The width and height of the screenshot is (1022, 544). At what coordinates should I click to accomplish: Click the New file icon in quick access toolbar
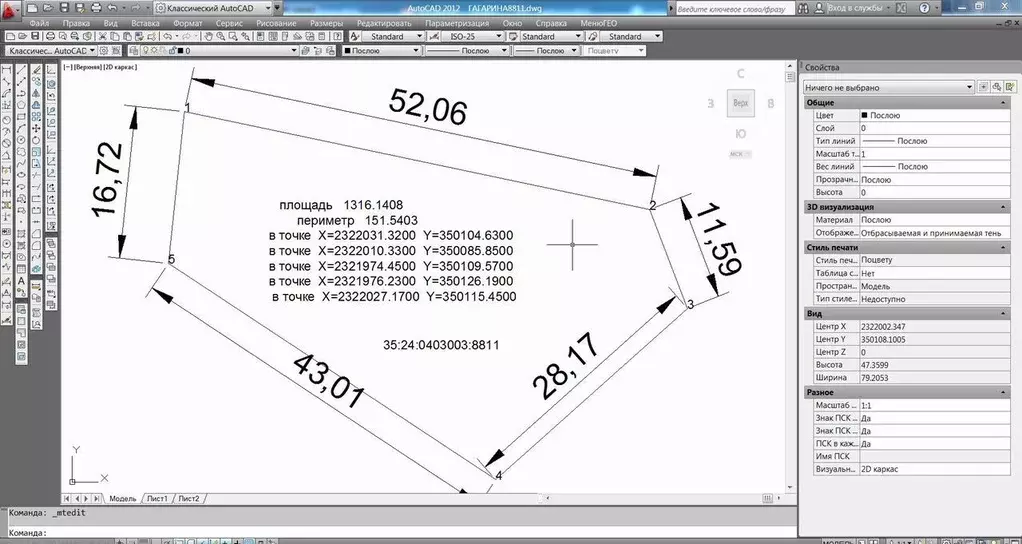[x=32, y=8]
